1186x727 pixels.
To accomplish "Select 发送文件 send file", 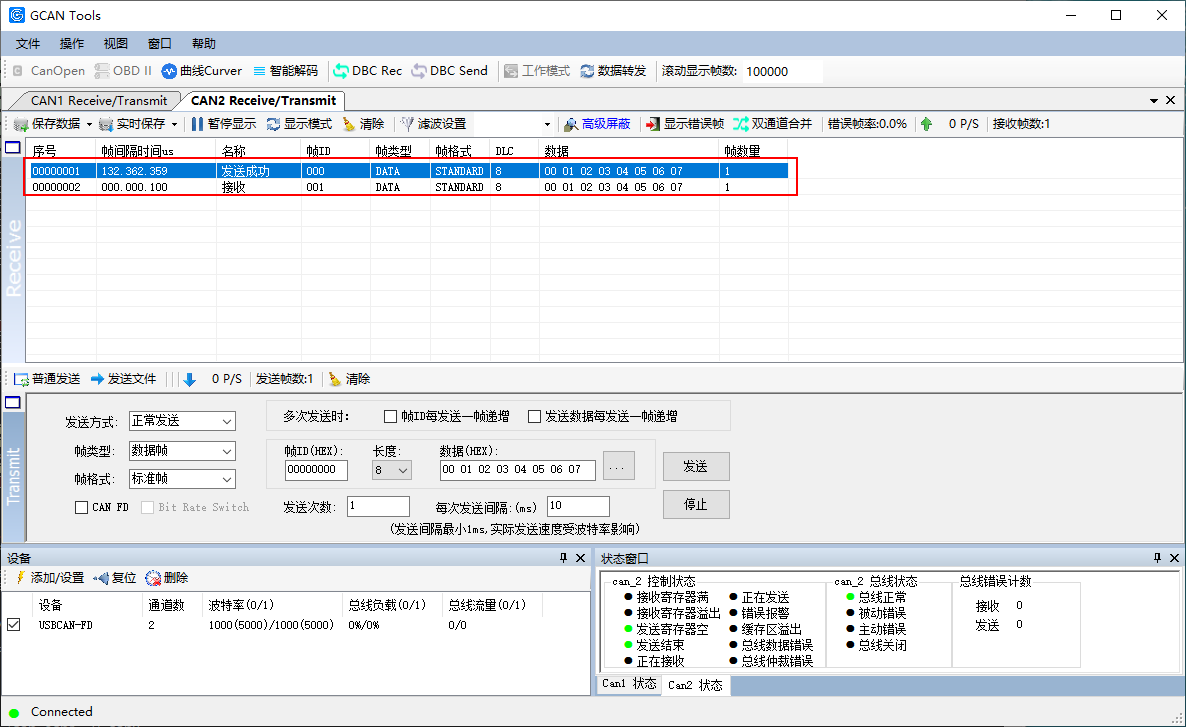I will [x=123, y=379].
